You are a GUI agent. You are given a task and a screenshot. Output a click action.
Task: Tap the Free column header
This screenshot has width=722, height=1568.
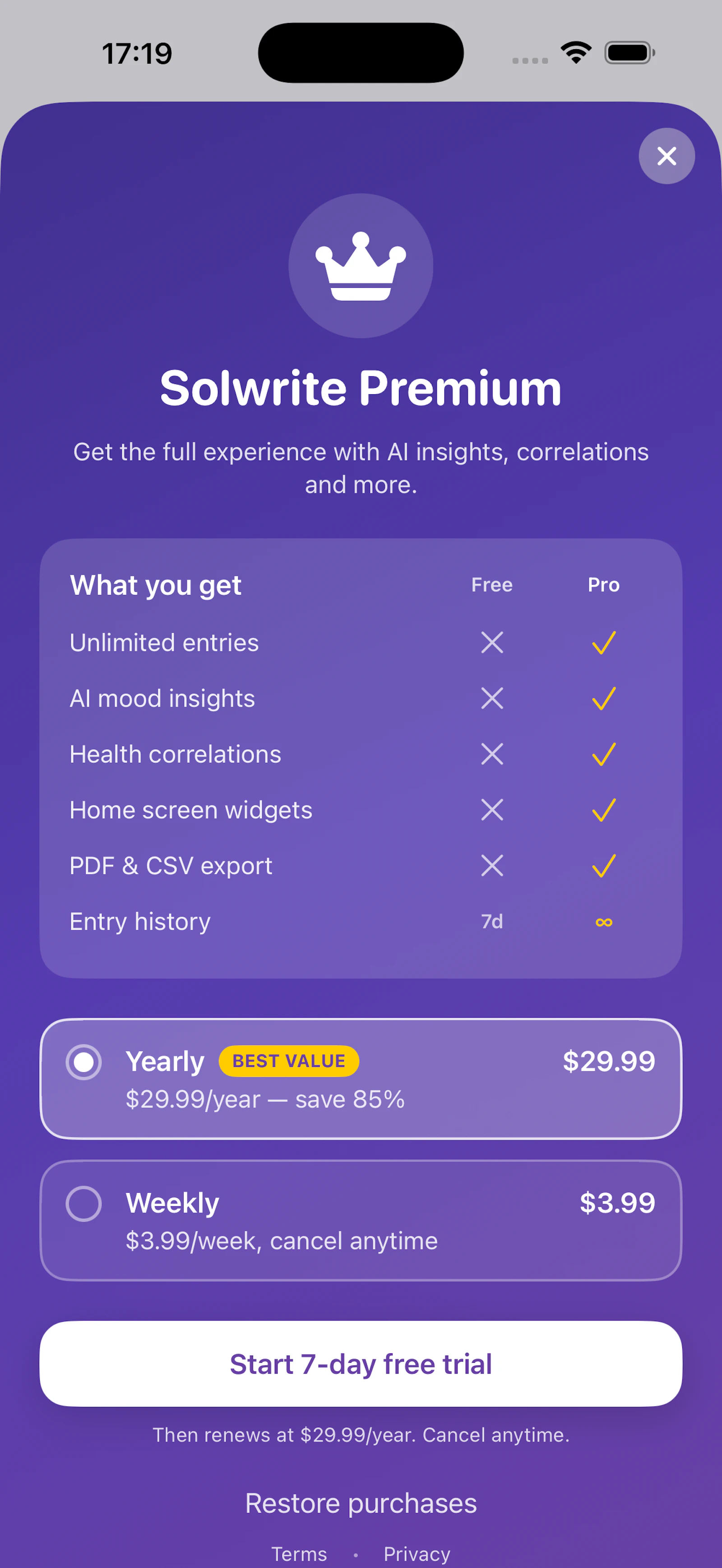[492, 585]
